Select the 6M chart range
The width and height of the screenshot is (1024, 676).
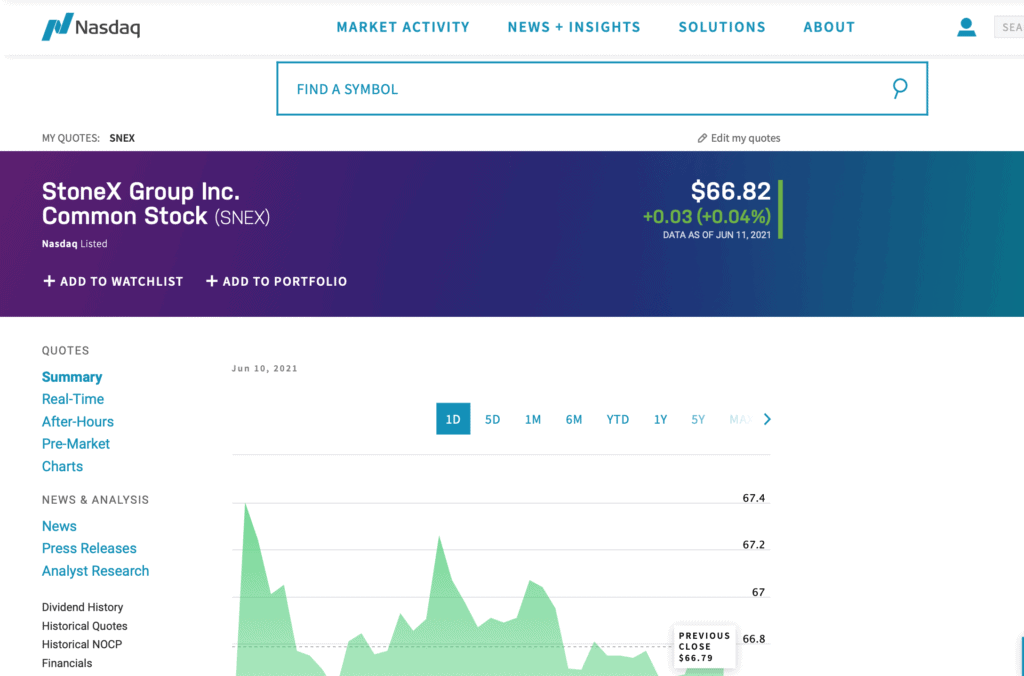574,419
